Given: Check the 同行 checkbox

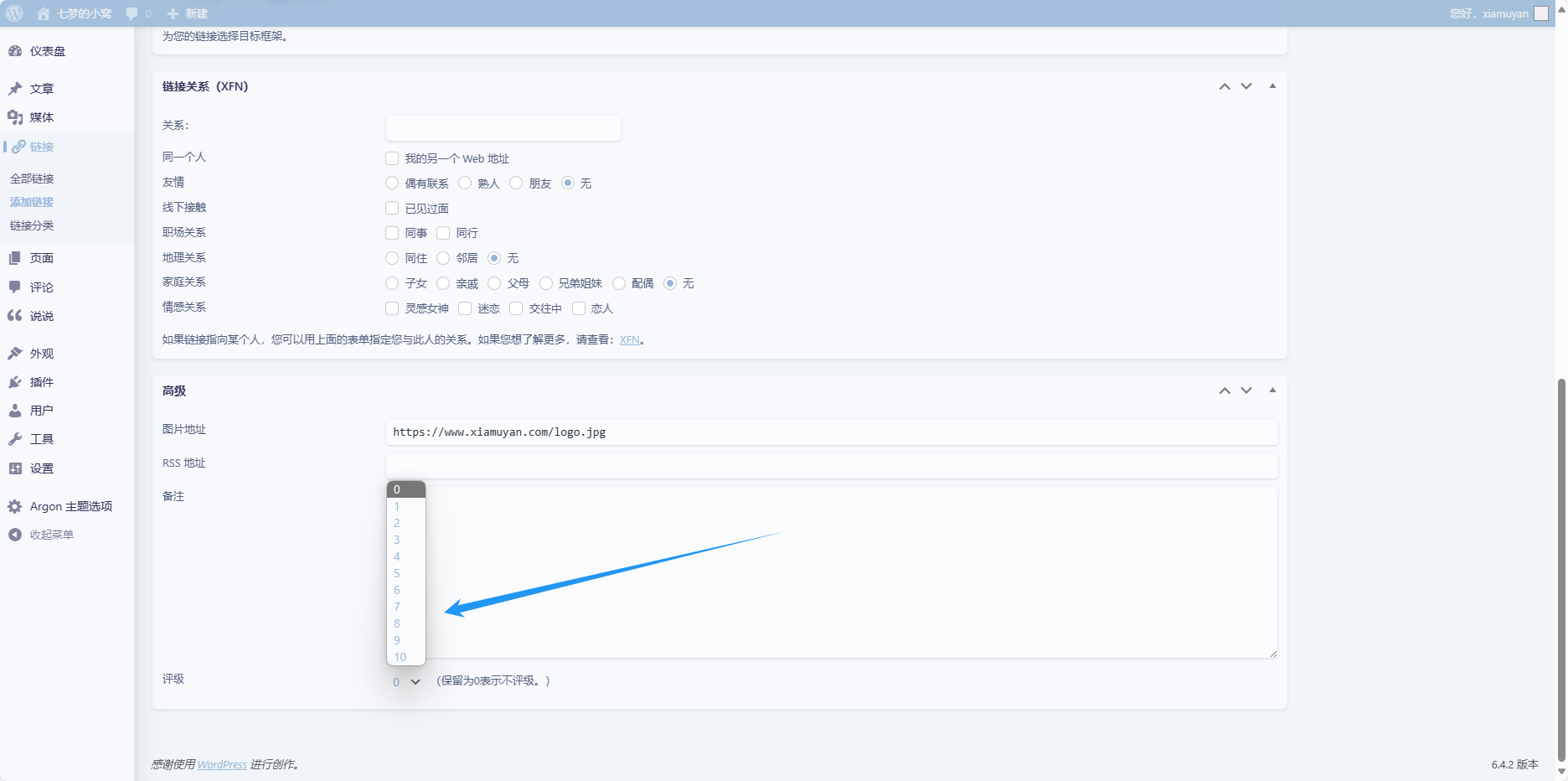Looking at the screenshot, I should click(x=443, y=233).
